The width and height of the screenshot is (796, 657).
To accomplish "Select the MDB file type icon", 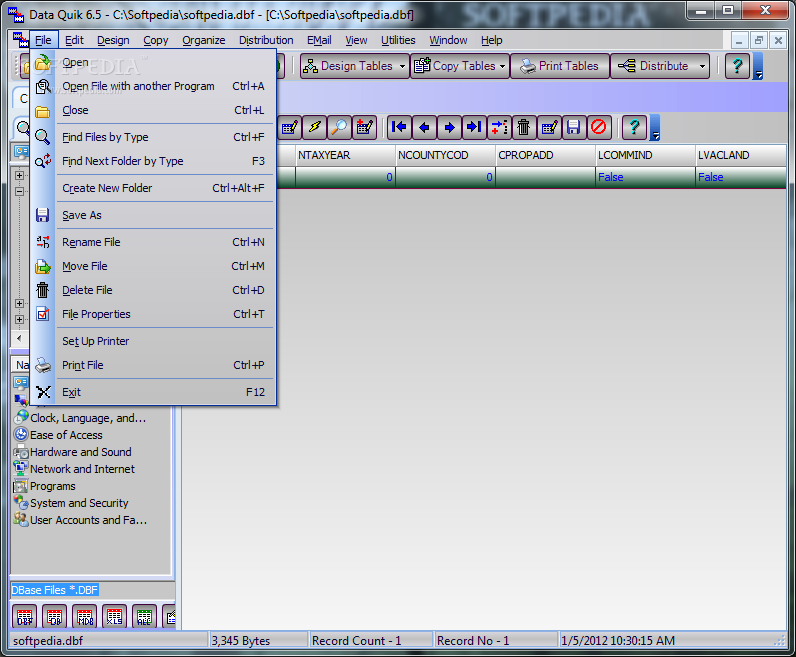I will (x=85, y=616).
